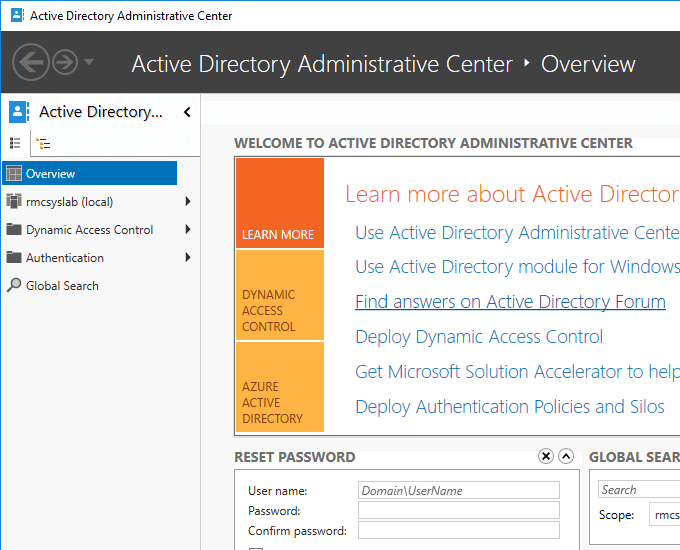Click the Password input field

(x=459, y=510)
